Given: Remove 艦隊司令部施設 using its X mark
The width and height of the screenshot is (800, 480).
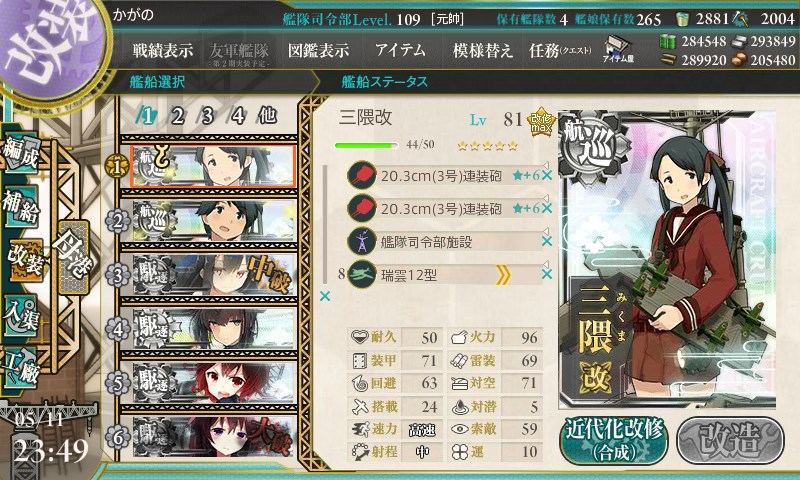Looking at the screenshot, I should [547, 242].
